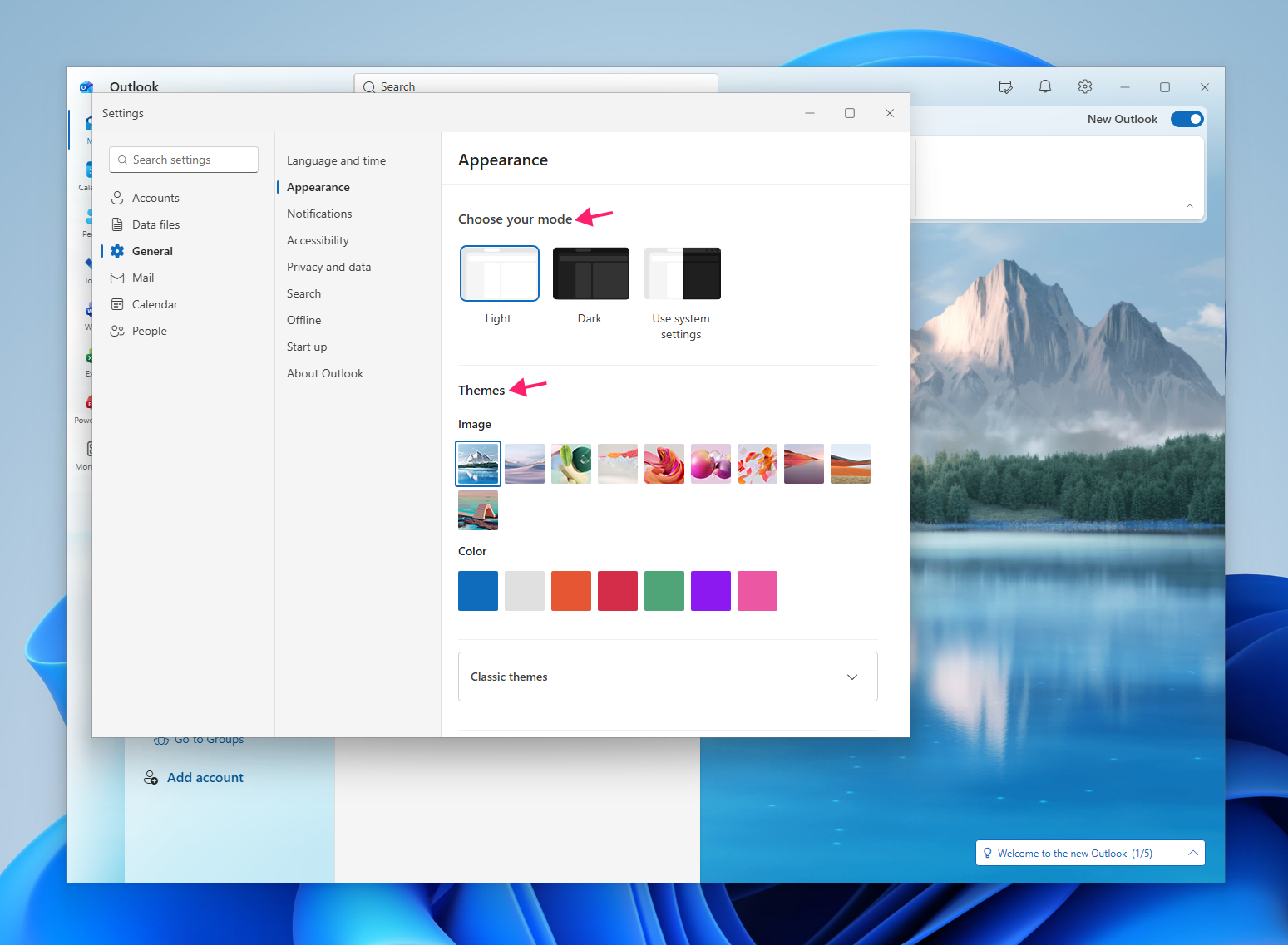Expand the Welcome to the new Outlook tip

pyautogui.click(x=1193, y=853)
